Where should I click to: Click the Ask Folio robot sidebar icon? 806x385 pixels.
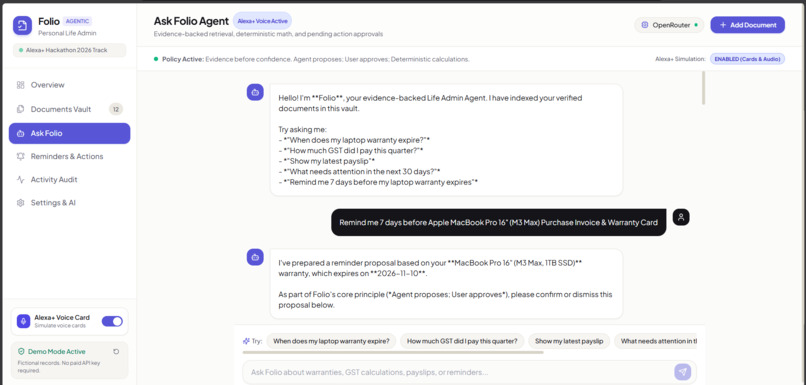point(21,133)
